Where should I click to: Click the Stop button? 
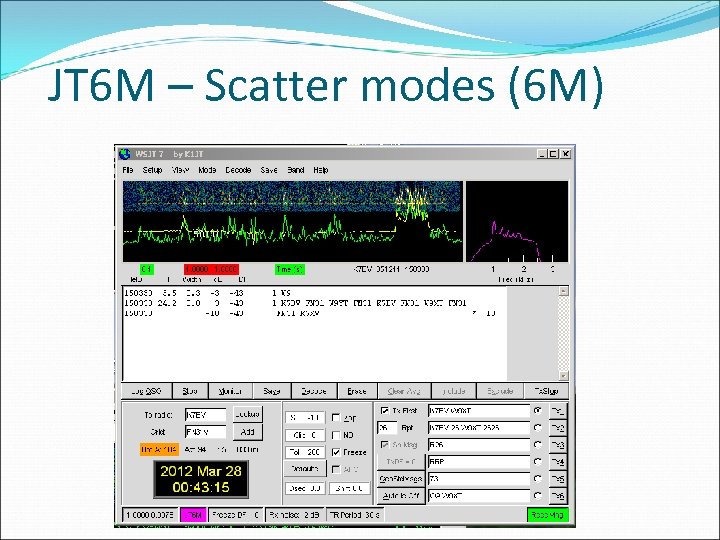(190, 391)
